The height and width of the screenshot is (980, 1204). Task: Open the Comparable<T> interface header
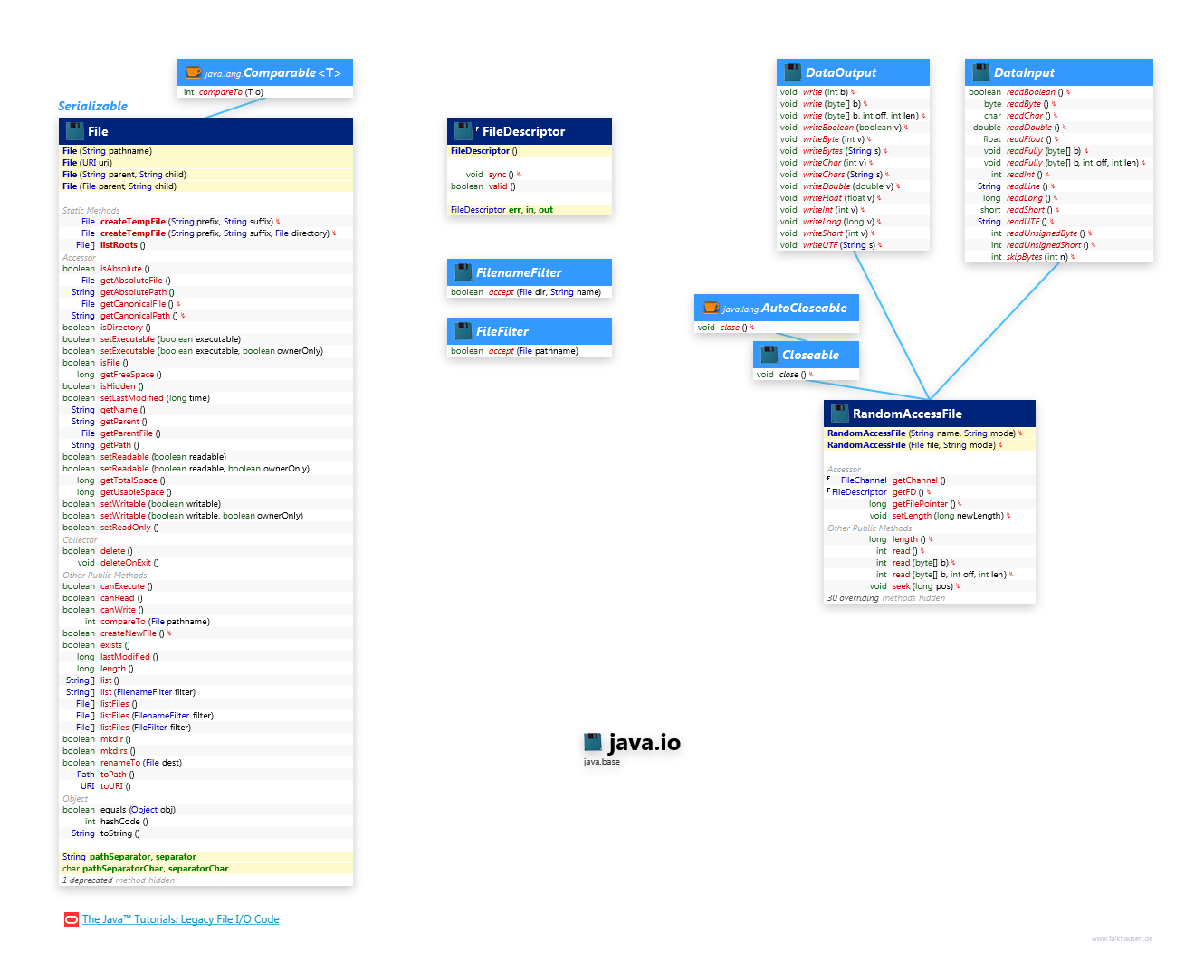click(x=264, y=72)
